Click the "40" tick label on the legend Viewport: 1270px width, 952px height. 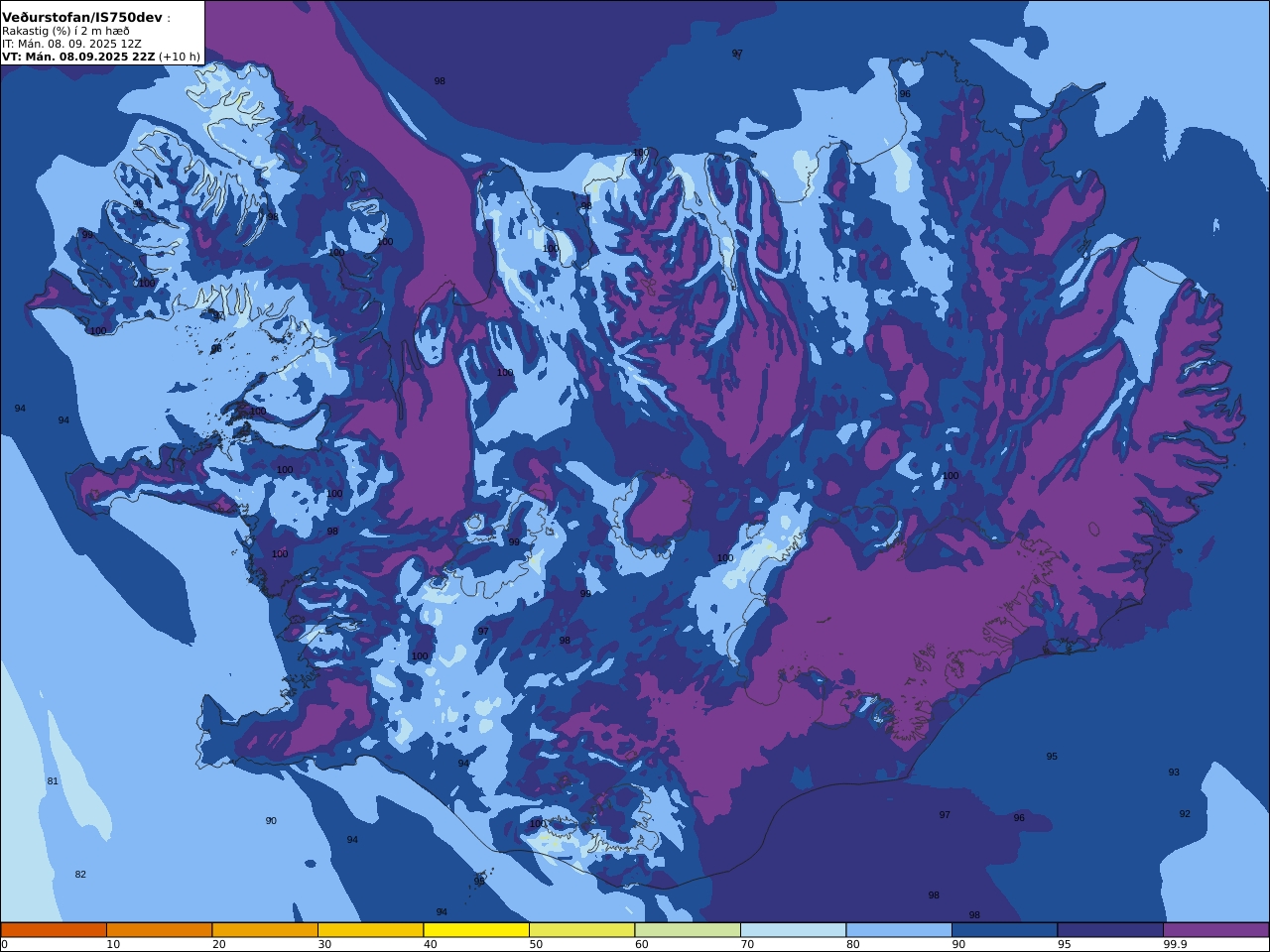431,944
